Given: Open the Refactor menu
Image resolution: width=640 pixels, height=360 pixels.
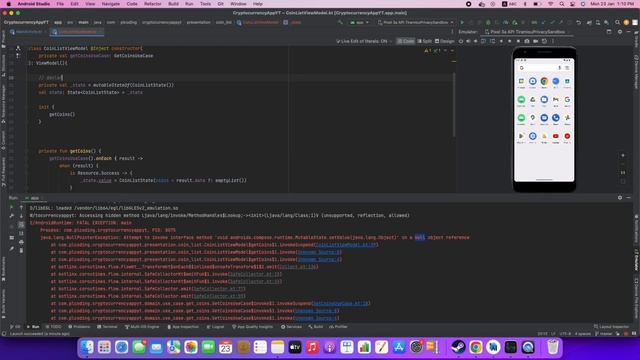Looking at the screenshot, I should click(x=153, y=4).
